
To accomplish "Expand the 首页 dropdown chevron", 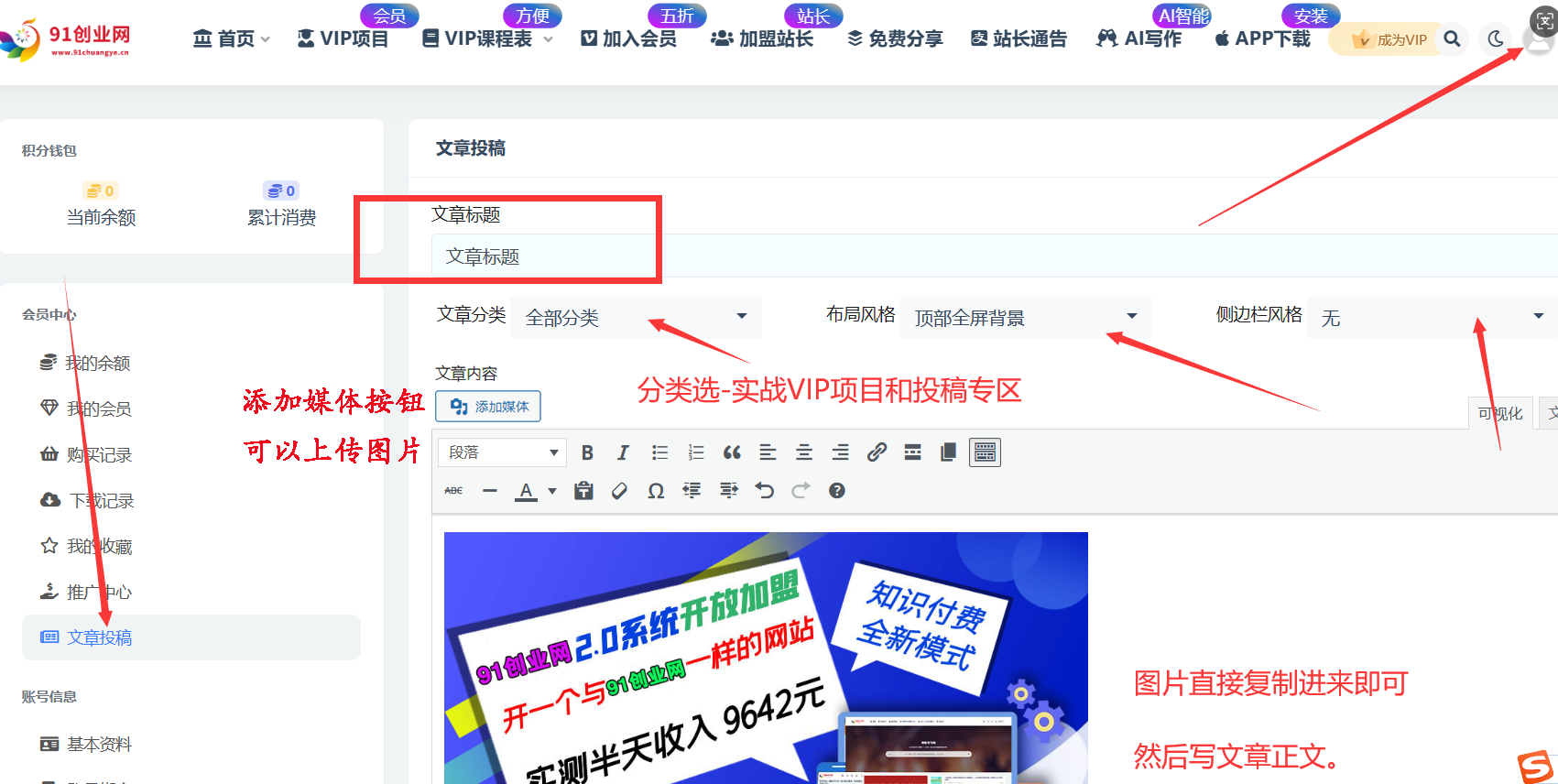I will 266,39.
